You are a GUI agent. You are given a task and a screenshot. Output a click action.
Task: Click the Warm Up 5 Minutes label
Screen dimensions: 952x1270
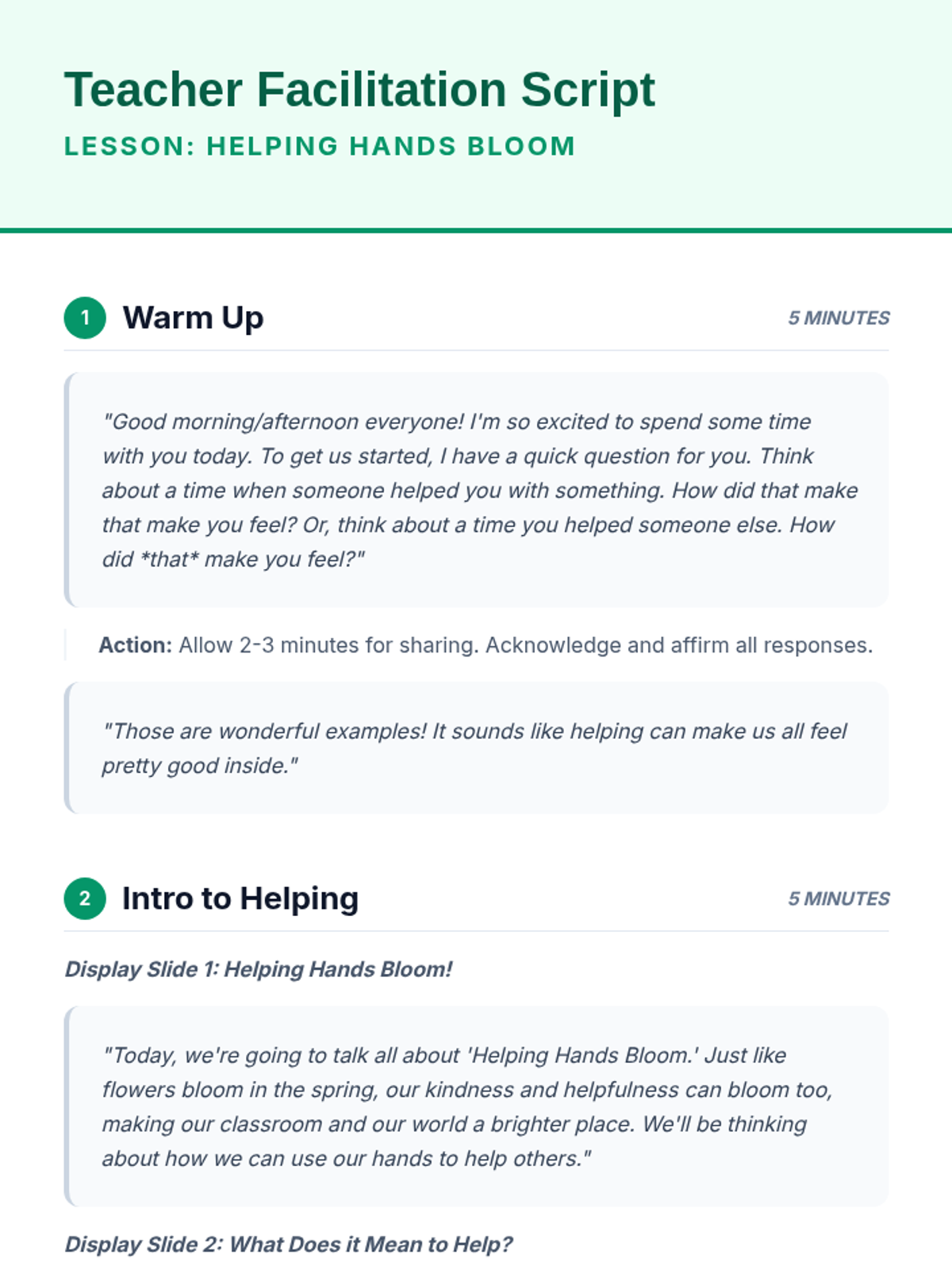(x=839, y=318)
